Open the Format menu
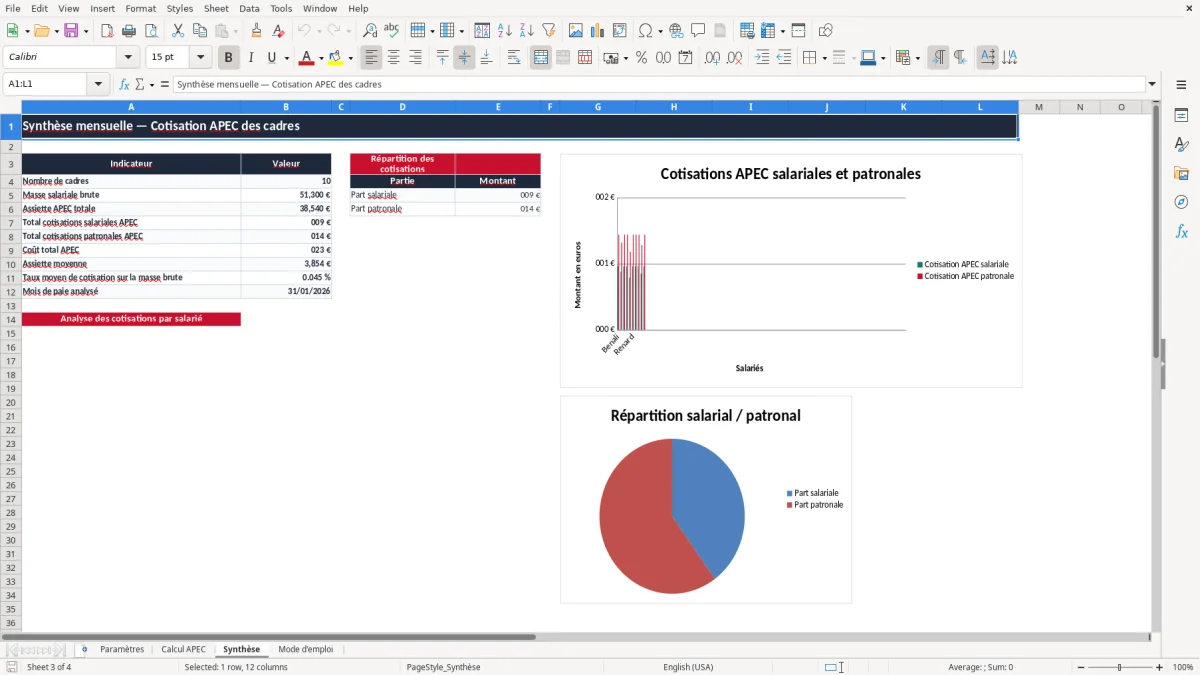This screenshot has width=1200, height=675. click(x=140, y=8)
